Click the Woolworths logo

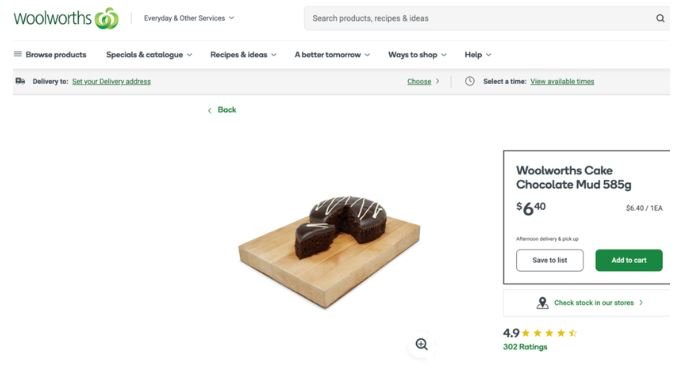click(x=66, y=18)
